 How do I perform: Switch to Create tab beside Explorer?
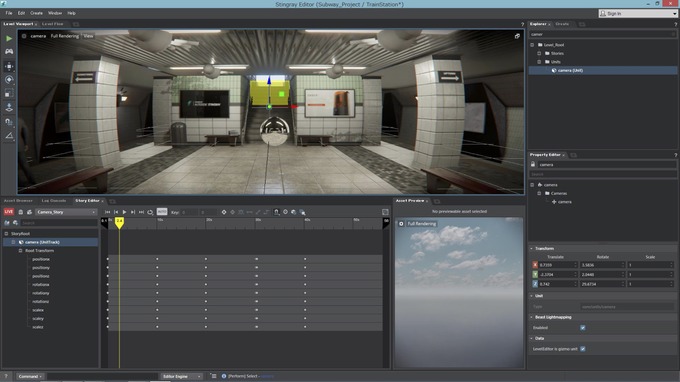[x=562, y=24]
